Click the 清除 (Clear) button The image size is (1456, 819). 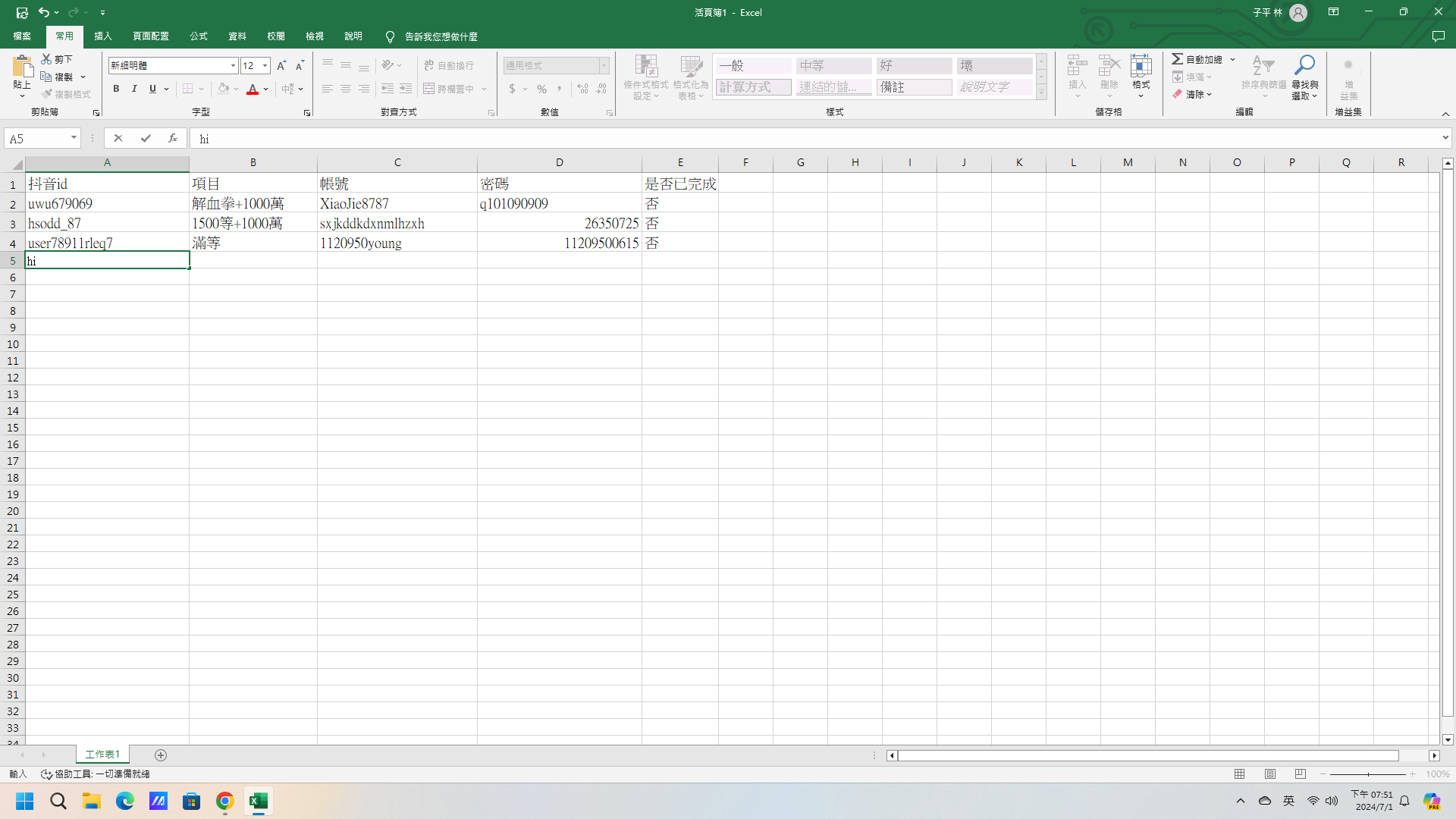pyautogui.click(x=1192, y=94)
